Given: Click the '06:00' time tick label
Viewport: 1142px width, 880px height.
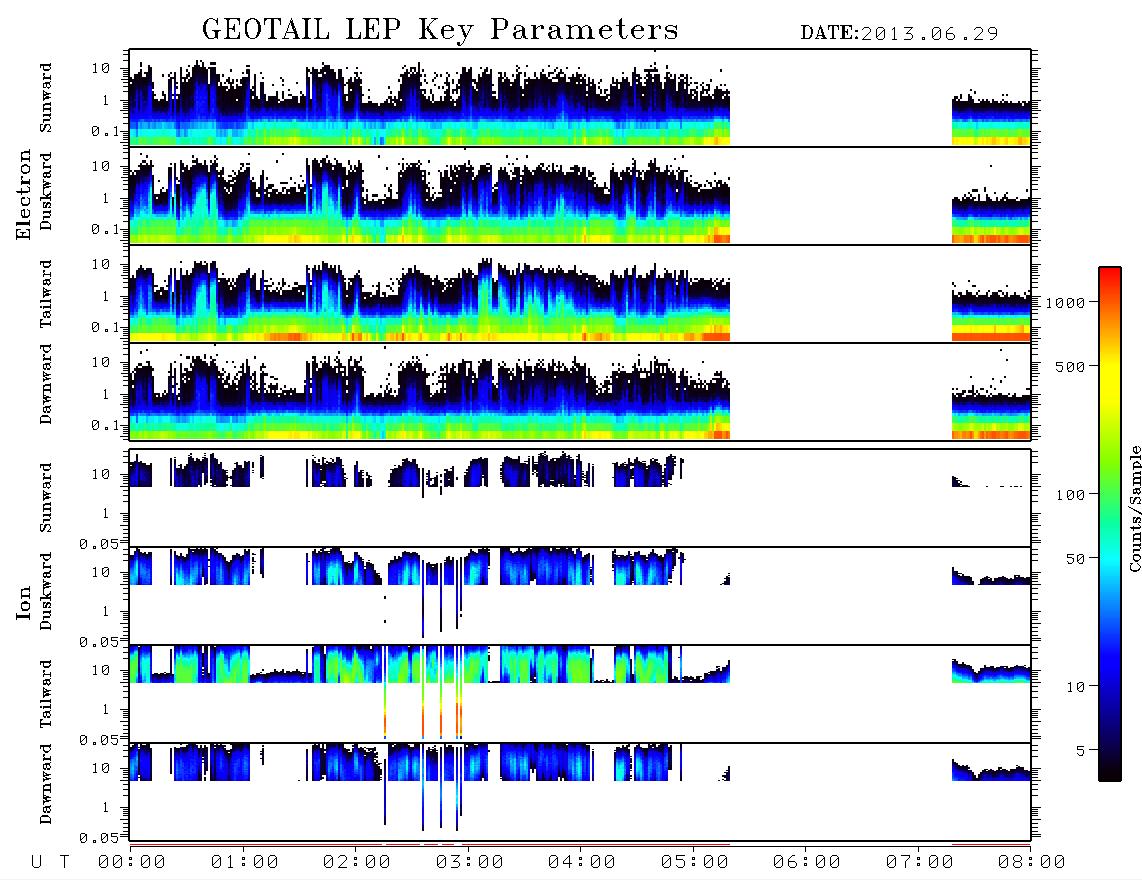Looking at the screenshot, I should (807, 863).
